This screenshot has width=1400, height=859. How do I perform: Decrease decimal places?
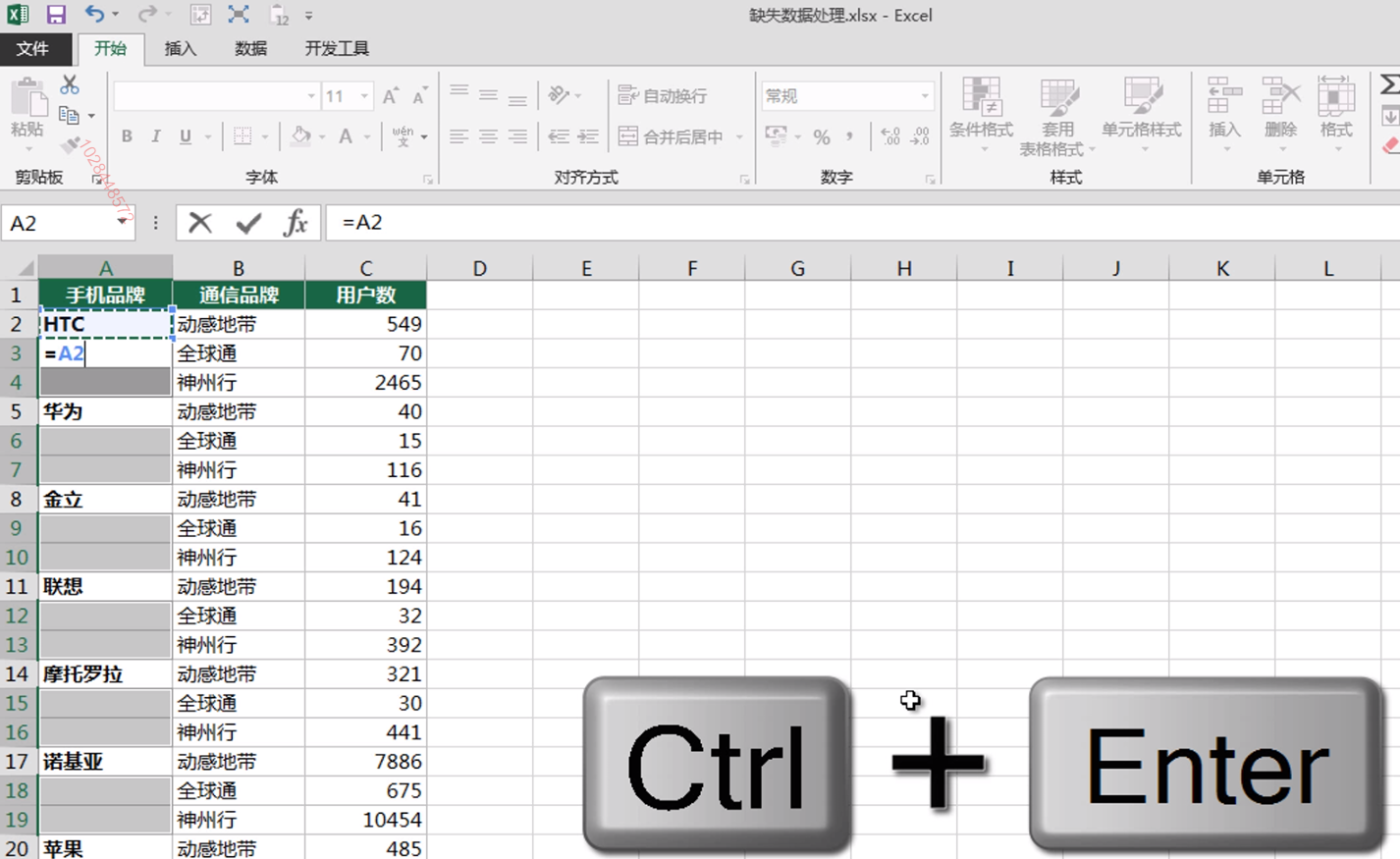click(x=920, y=136)
